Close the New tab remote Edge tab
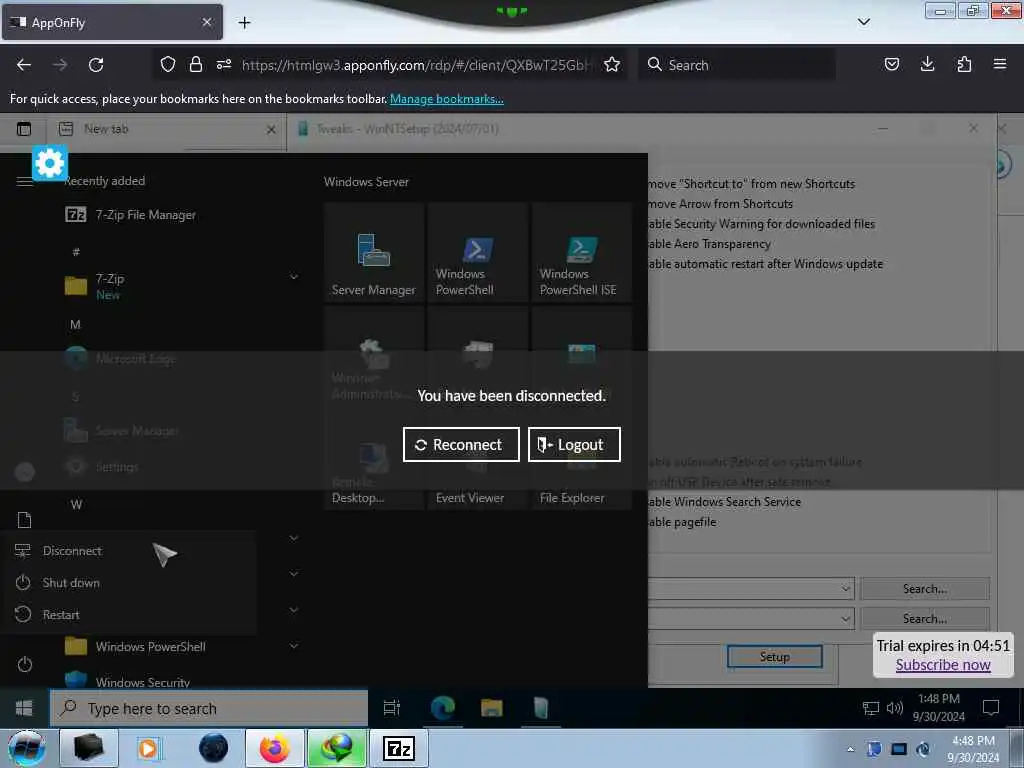The width and height of the screenshot is (1024, 768). 271,130
